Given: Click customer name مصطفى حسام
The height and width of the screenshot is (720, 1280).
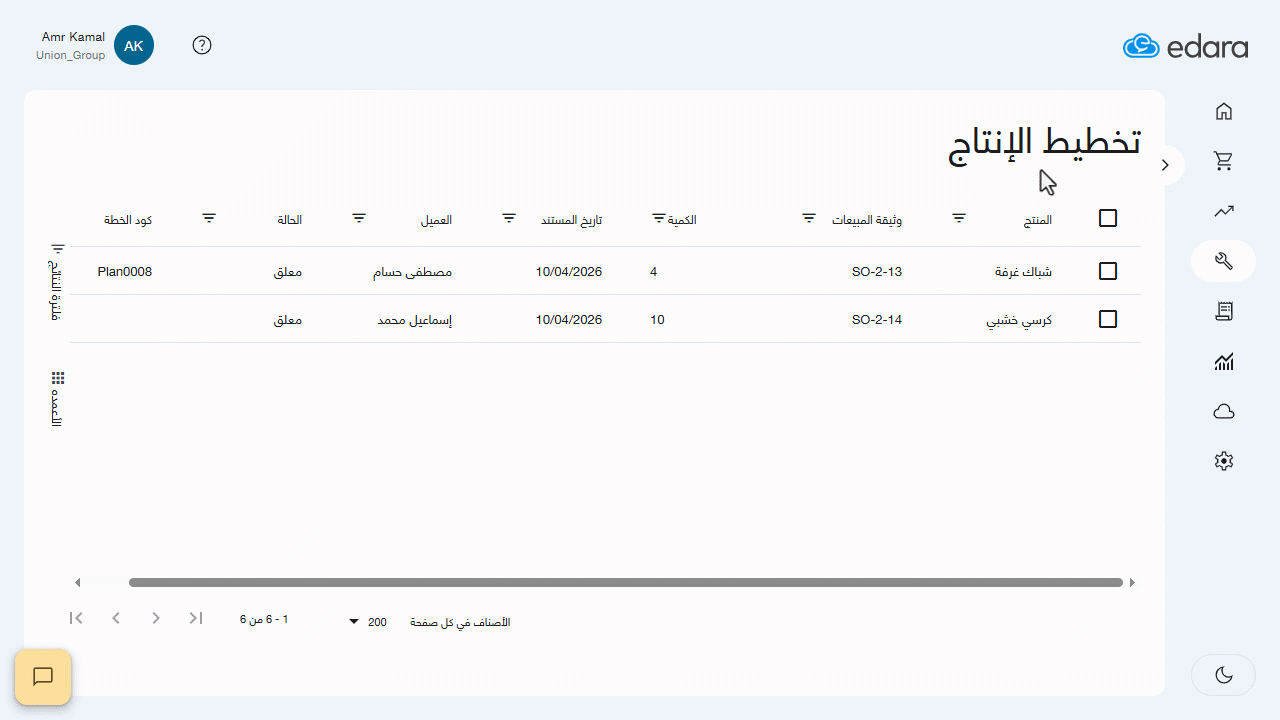Looking at the screenshot, I should [413, 271].
